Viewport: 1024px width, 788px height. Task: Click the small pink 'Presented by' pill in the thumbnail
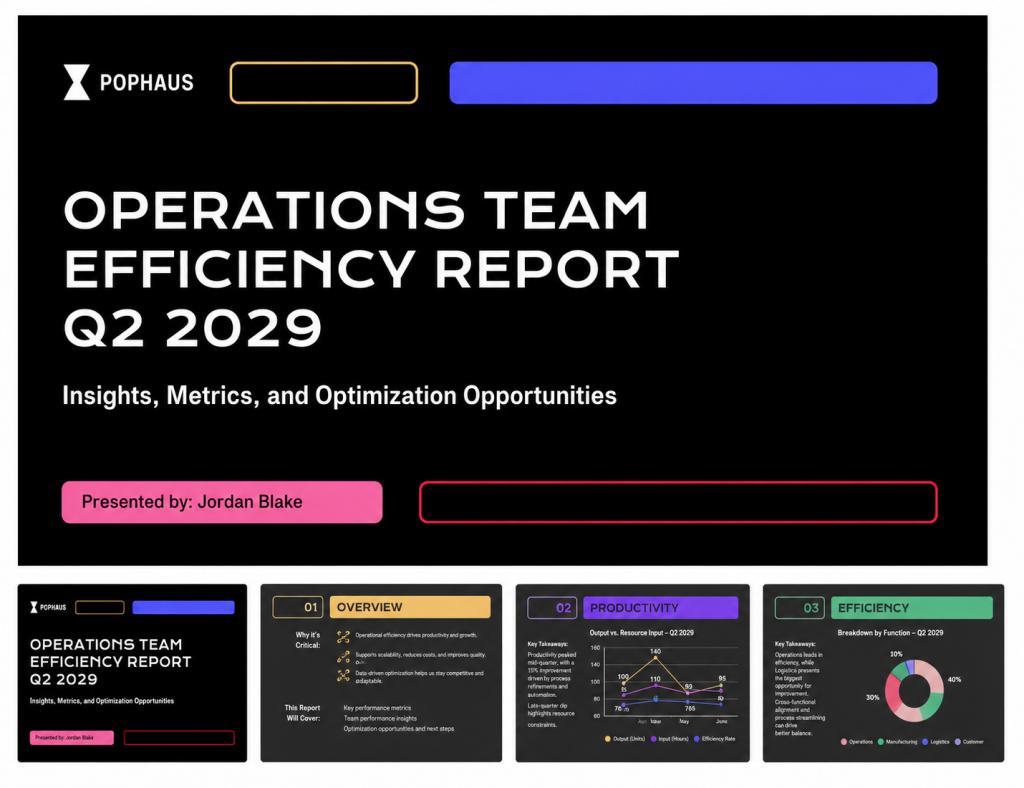pyautogui.click(x=72, y=738)
